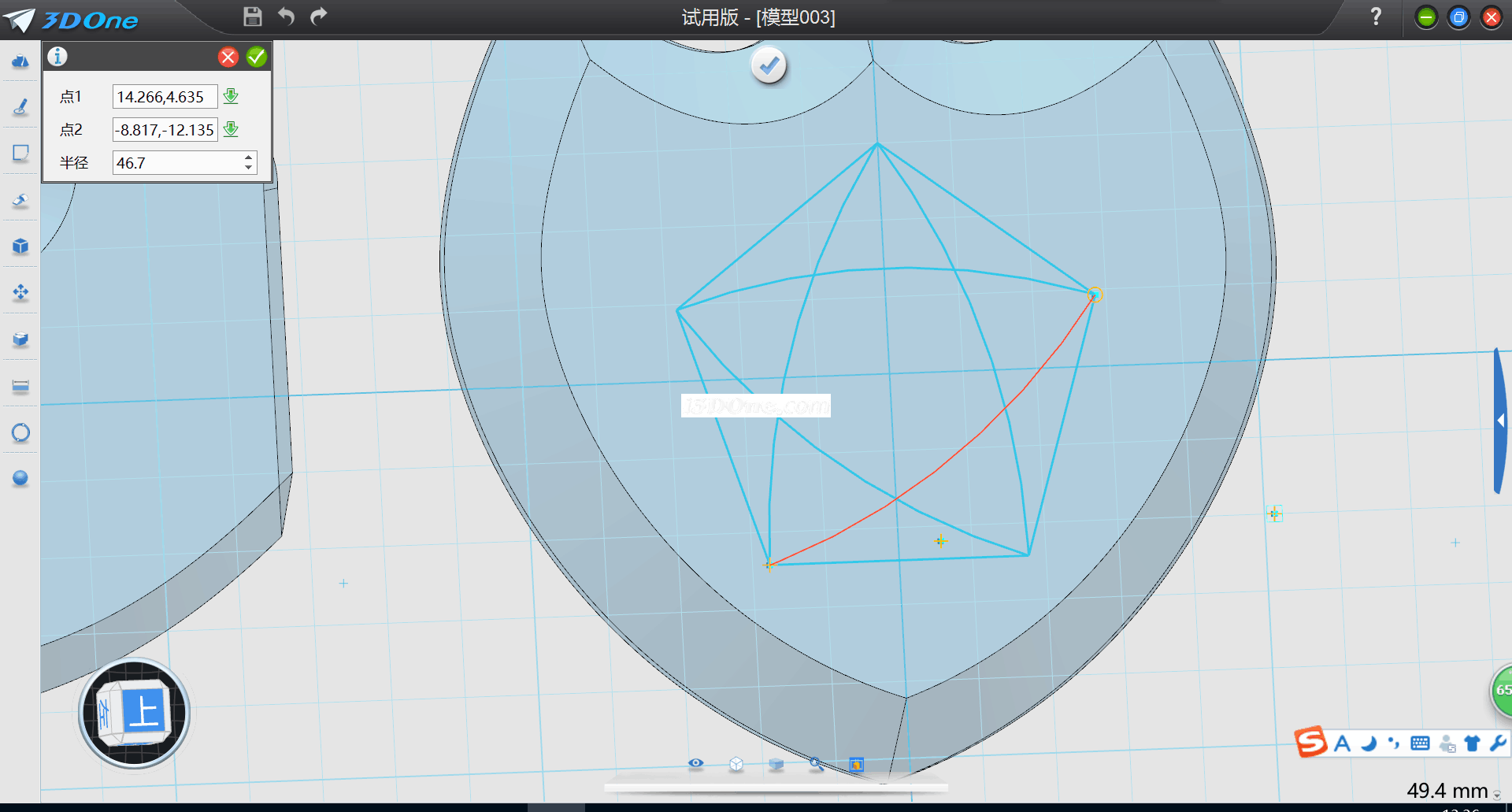Open the help question mark menu
The image size is (1512, 812).
pos(1376,17)
